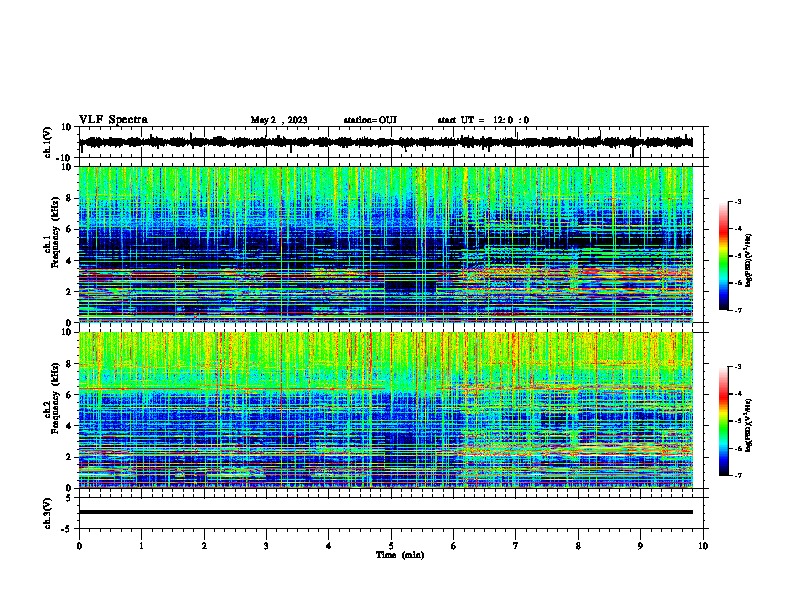Click the "-7" label on ch.1 color scale
Screen dimensions: 792x612
737,310
